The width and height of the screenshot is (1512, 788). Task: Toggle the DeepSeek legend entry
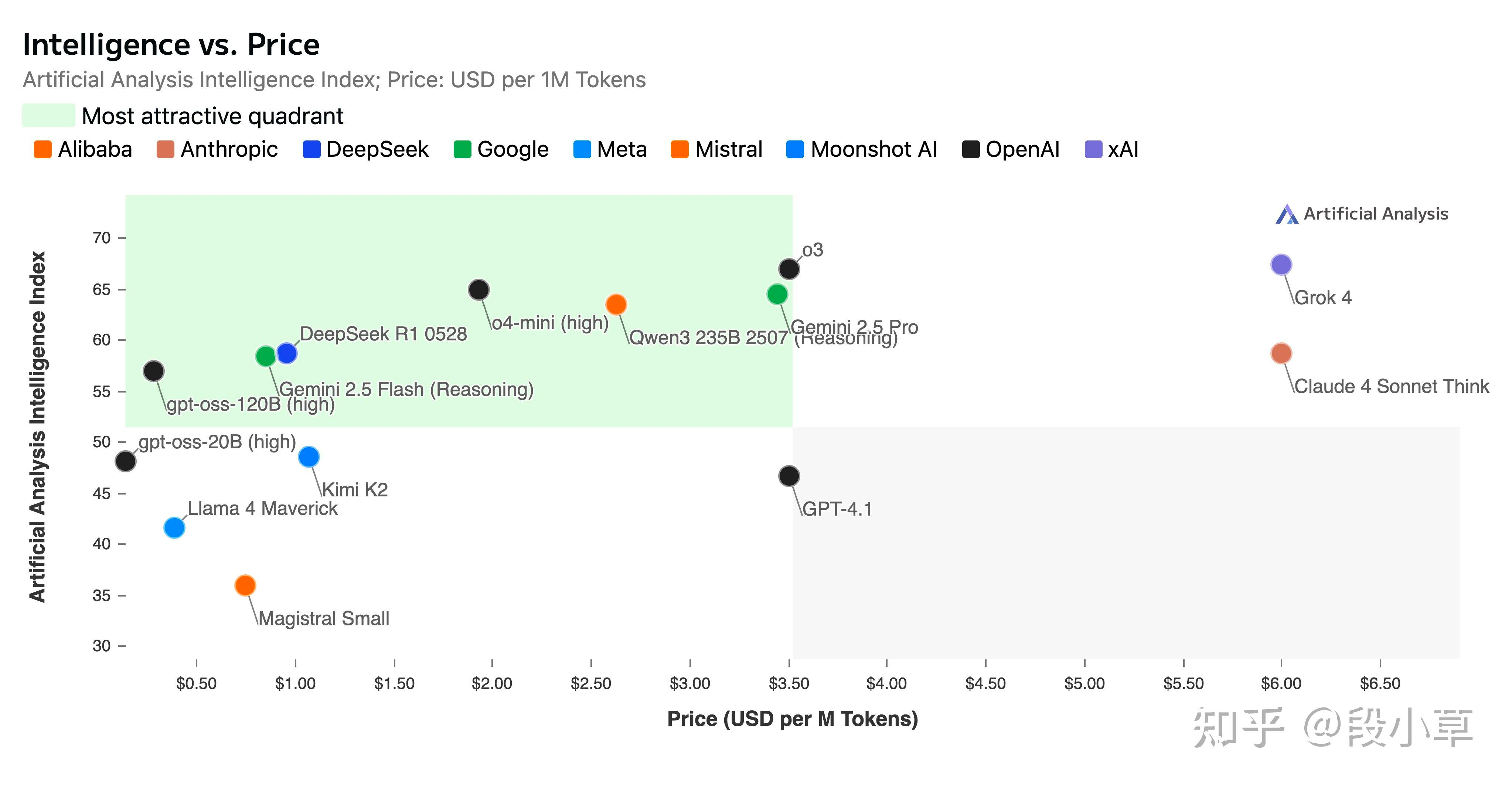pos(366,150)
